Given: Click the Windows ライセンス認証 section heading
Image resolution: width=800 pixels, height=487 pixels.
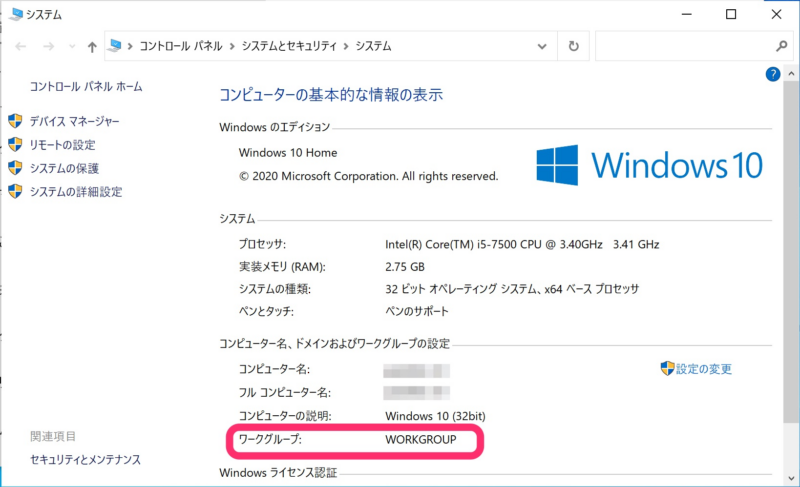Looking at the screenshot, I should pos(278,473).
